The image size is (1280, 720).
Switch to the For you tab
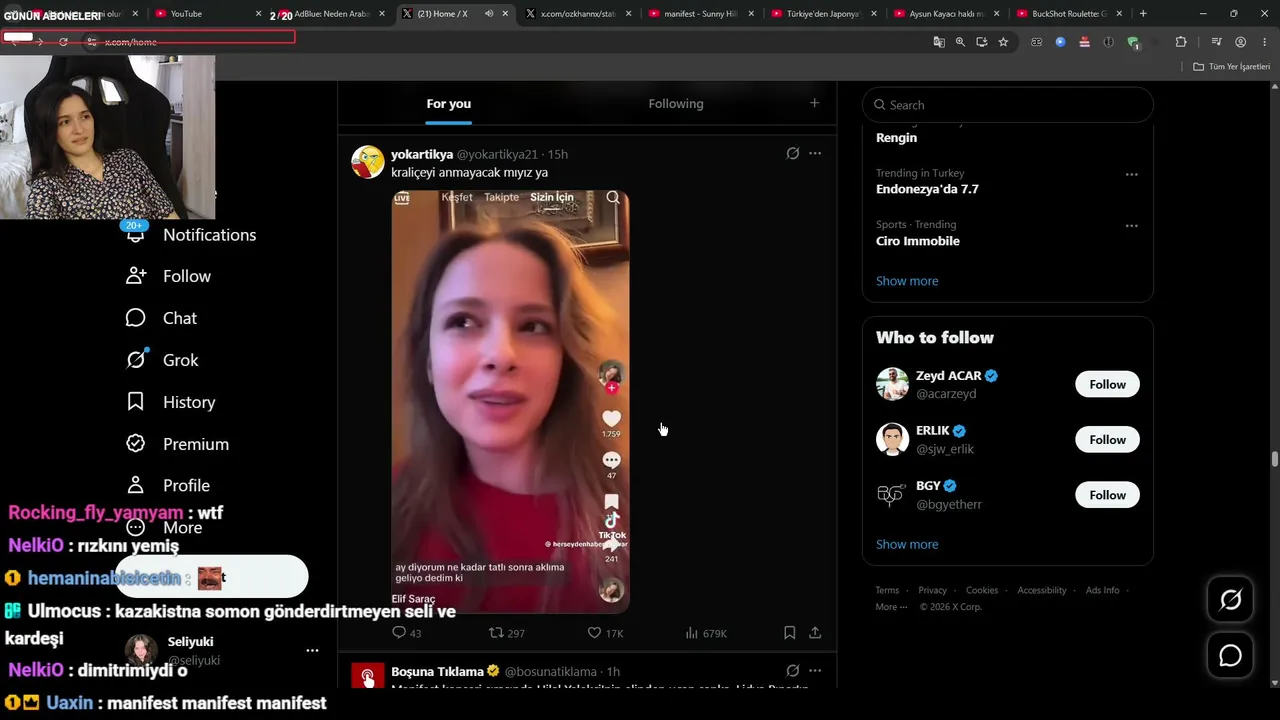coord(448,104)
